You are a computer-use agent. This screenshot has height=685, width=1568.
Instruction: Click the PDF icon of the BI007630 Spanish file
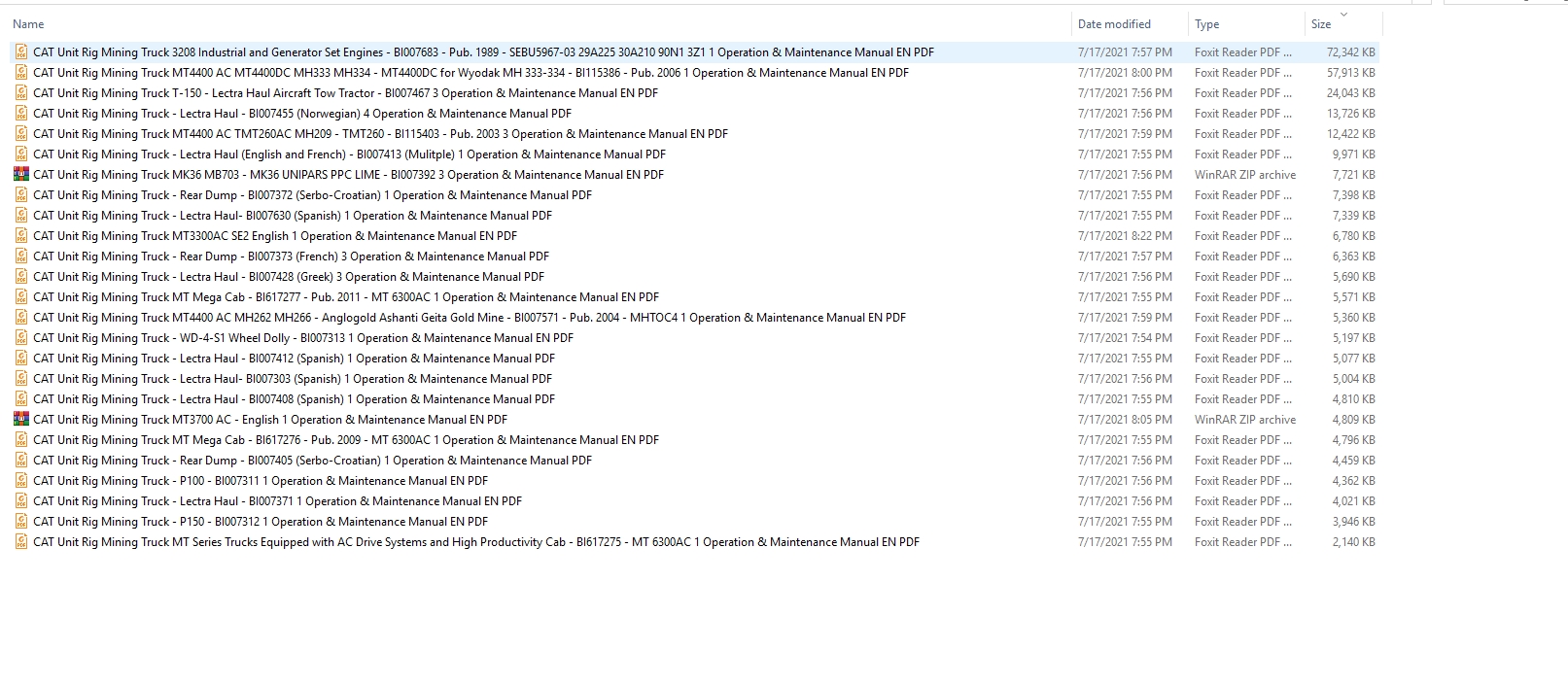[x=21, y=216]
